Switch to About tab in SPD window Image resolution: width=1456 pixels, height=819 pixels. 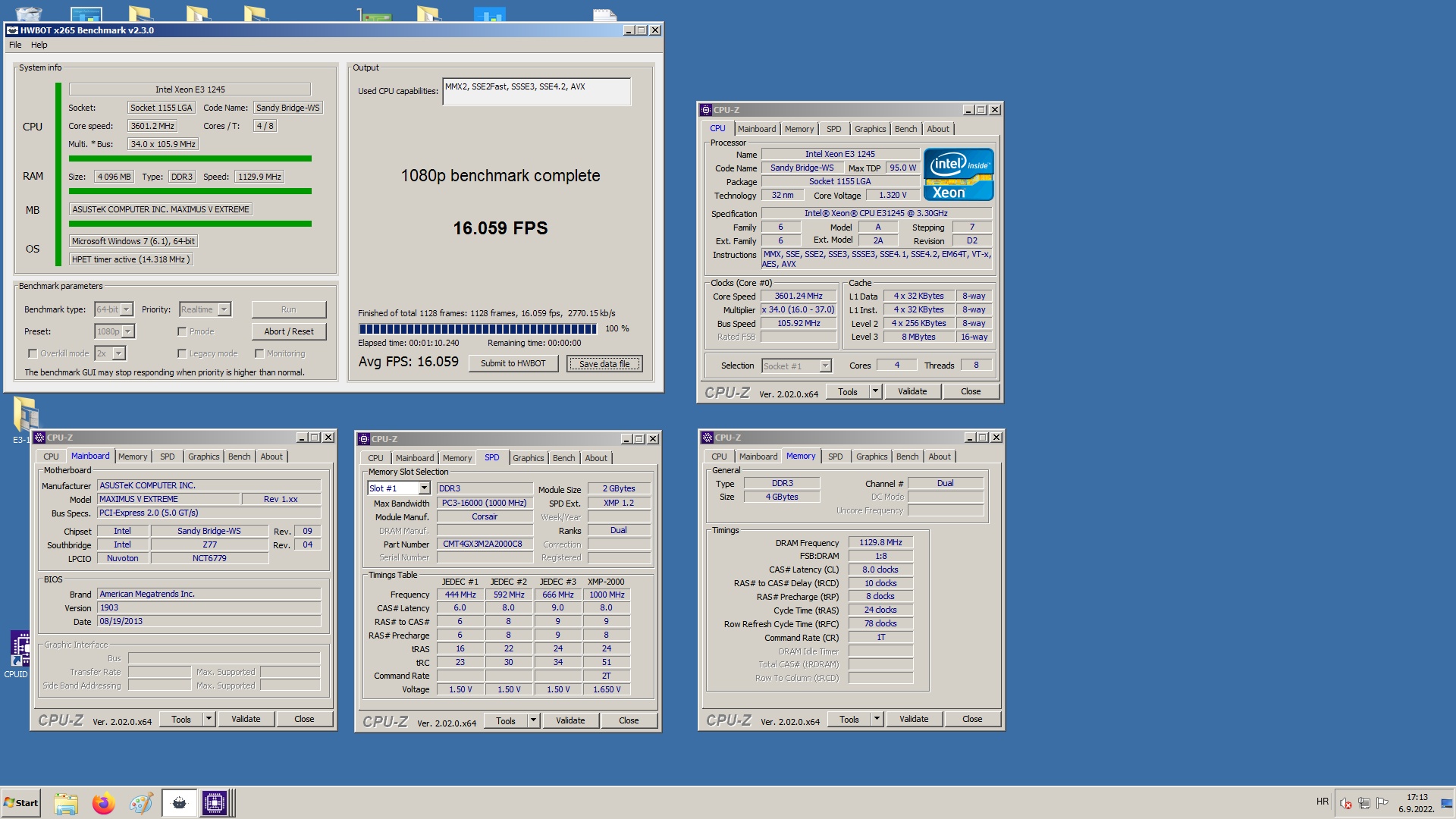(596, 458)
